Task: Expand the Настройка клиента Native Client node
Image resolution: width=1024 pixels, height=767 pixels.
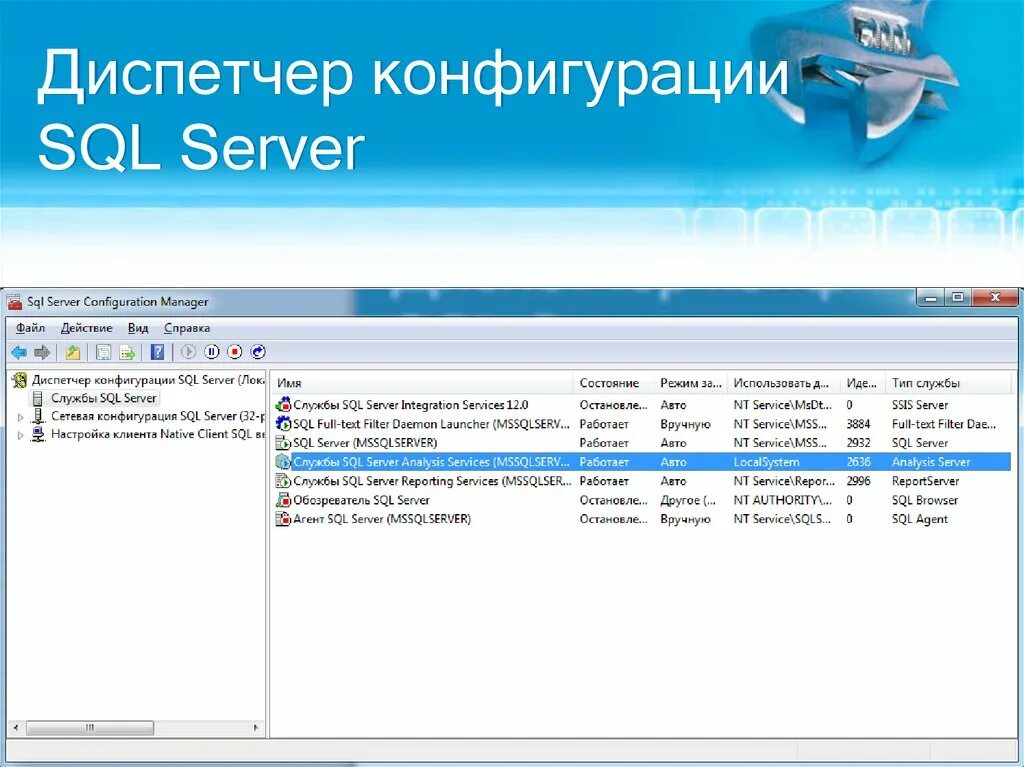Action: [20, 435]
